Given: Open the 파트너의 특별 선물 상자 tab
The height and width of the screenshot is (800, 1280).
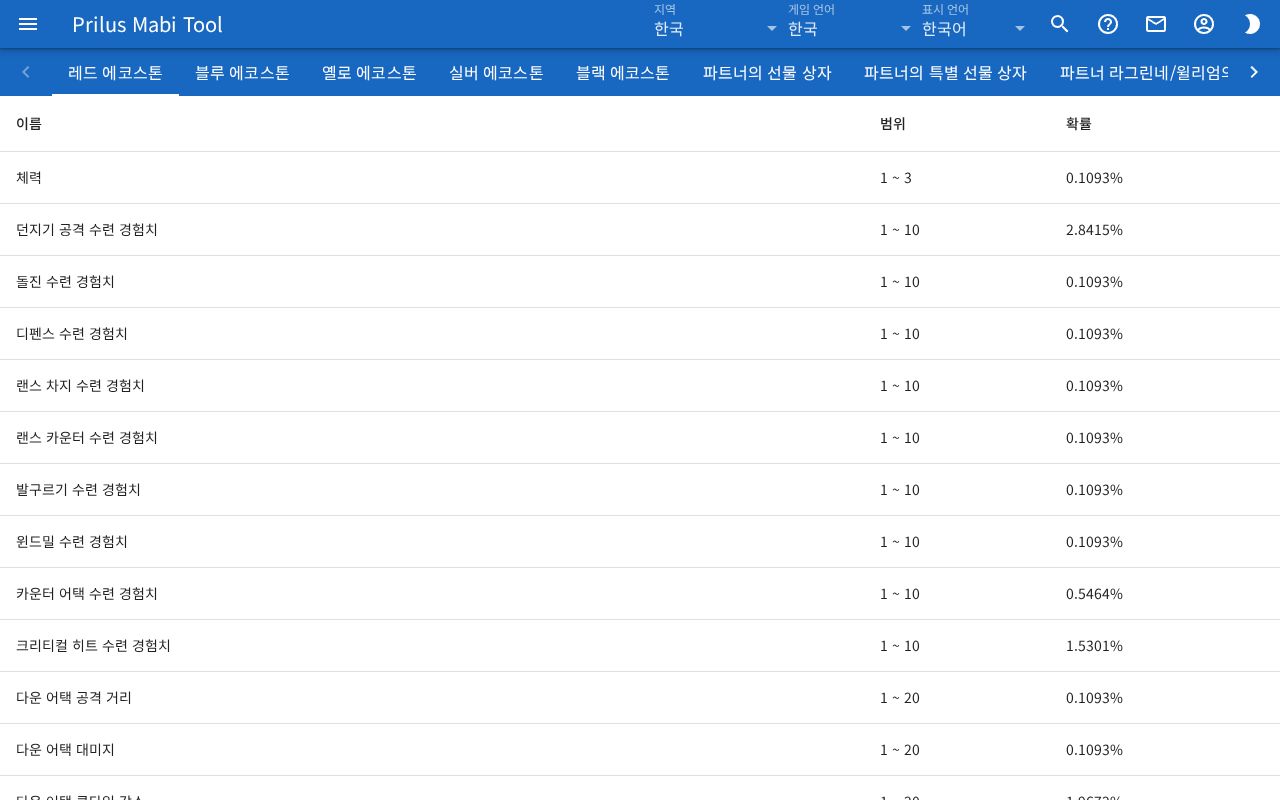Looking at the screenshot, I should 945,72.
